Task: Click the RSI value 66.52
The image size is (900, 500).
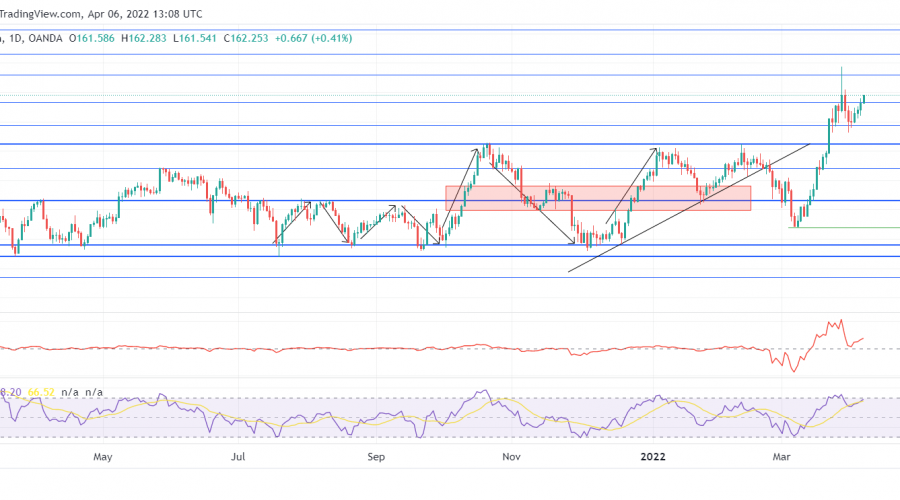Action: (x=41, y=393)
